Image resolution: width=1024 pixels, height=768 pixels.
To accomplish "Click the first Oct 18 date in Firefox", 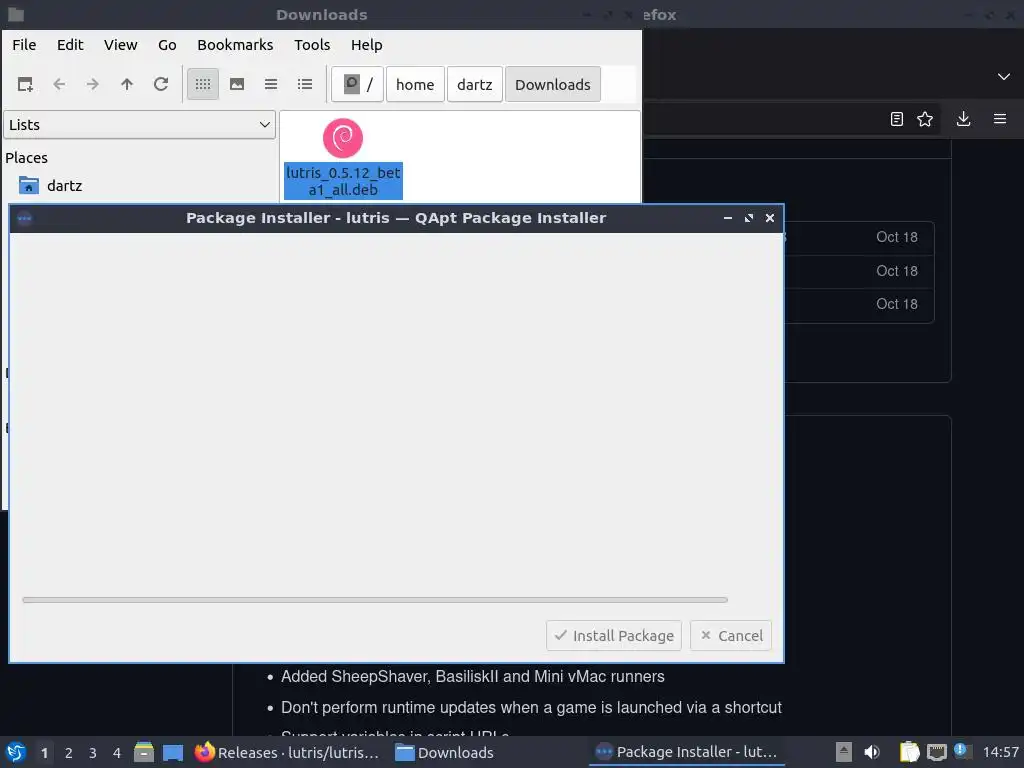I will pyautogui.click(x=897, y=237).
